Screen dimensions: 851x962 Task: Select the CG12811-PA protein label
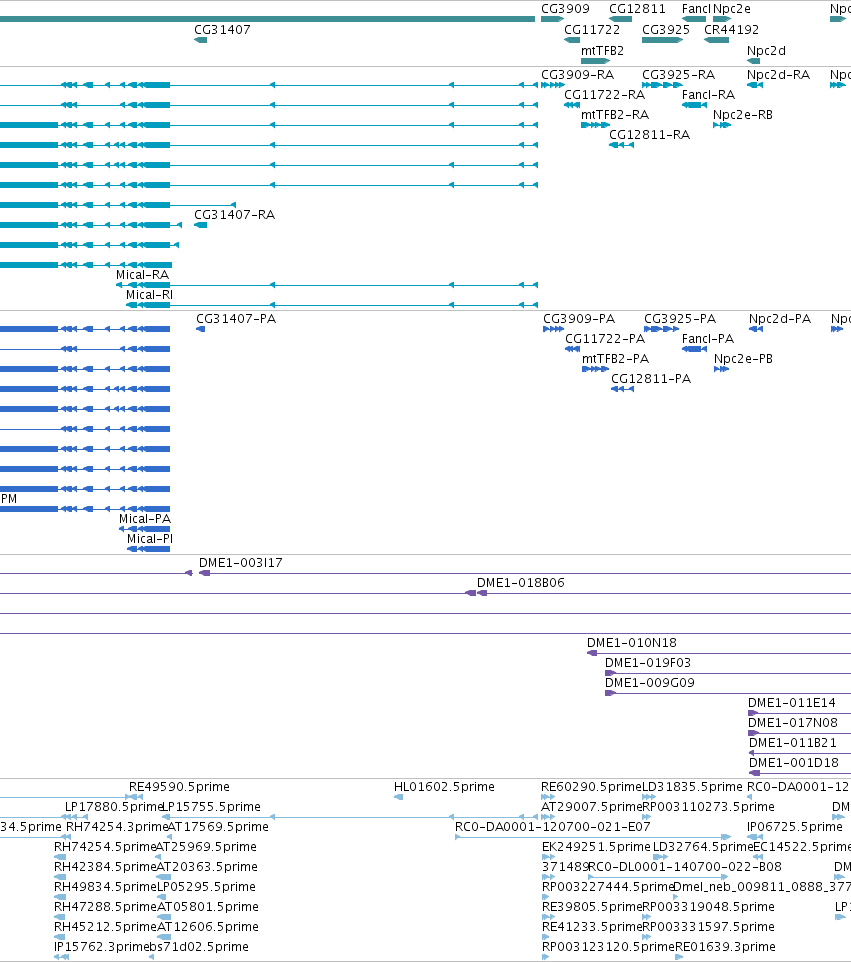(651, 379)
